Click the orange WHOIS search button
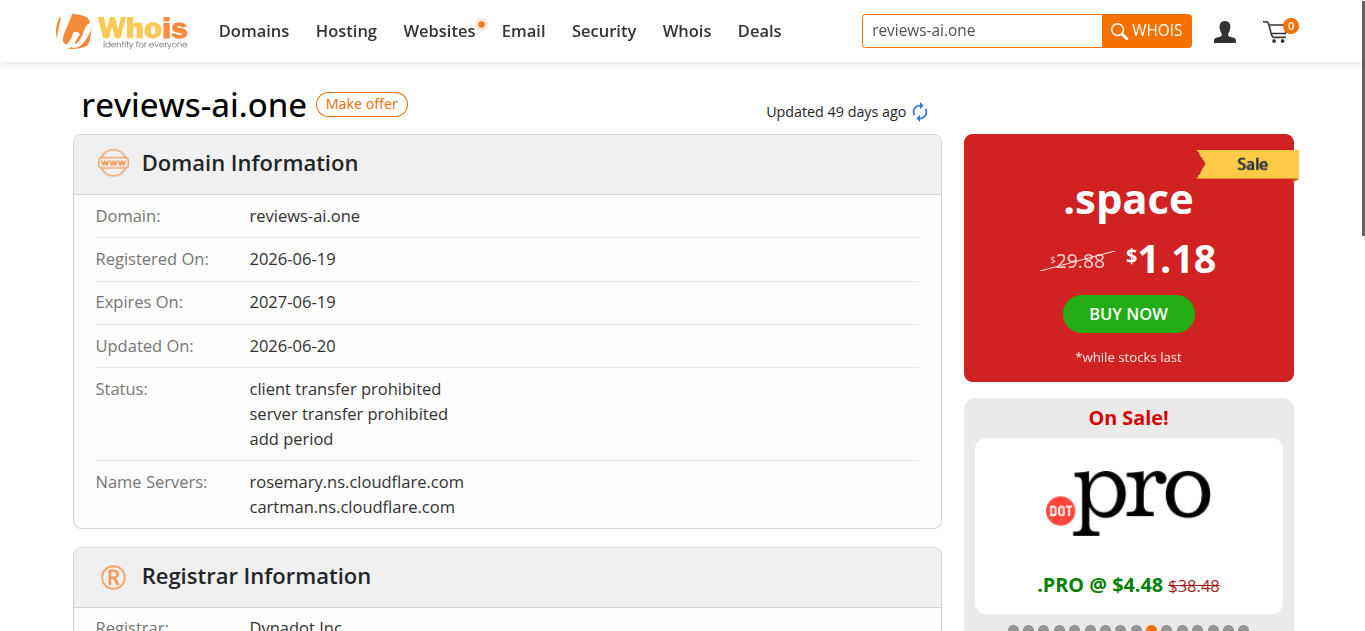The width and height of the screenshot is (1365, 631). tap(1147, 31)
